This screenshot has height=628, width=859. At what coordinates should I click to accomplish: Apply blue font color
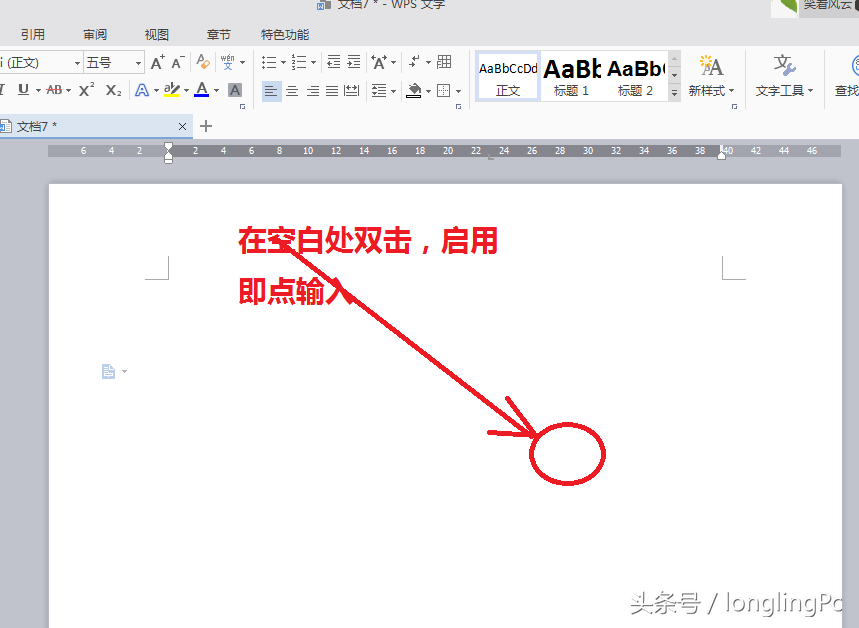[x=202, y=89]
